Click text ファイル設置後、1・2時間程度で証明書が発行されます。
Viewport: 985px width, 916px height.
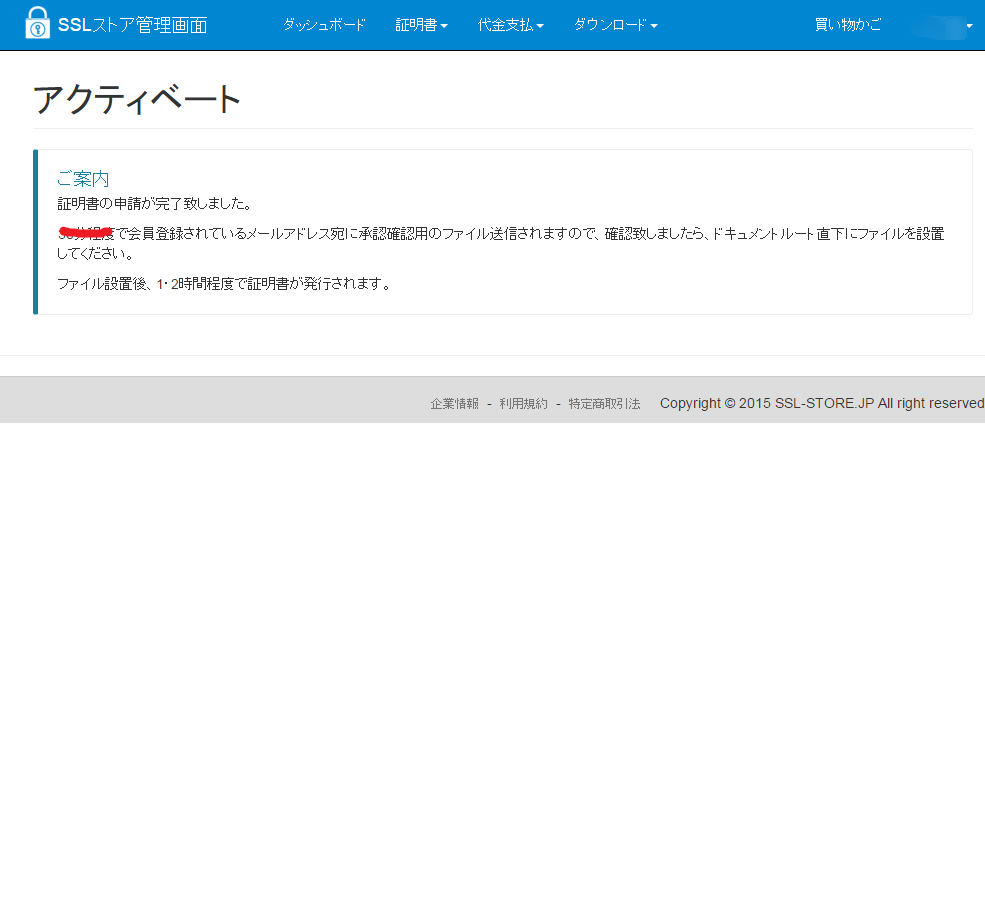(x=224, y=284)
